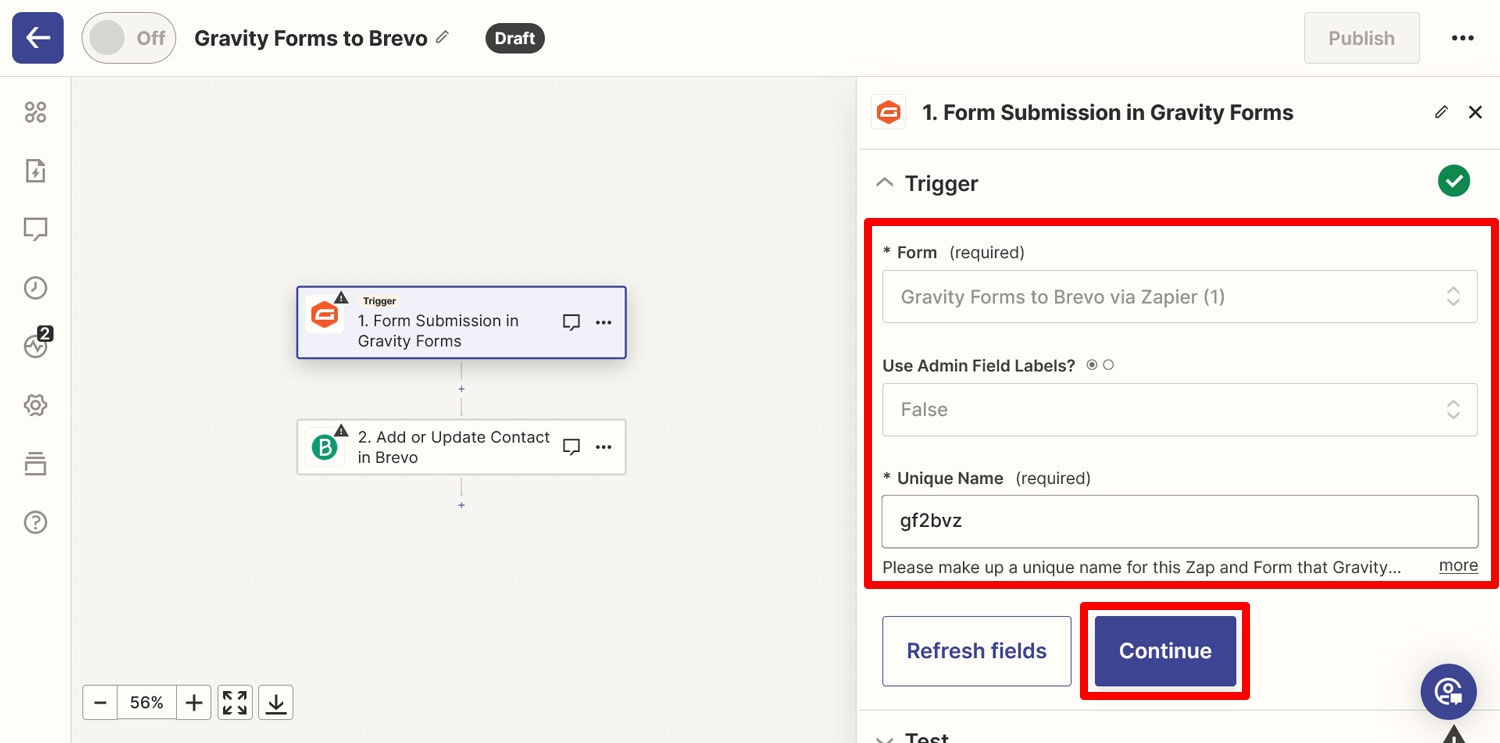Click the Unique Name input field
The image size is (1500, 743).
coord(1179,521)
